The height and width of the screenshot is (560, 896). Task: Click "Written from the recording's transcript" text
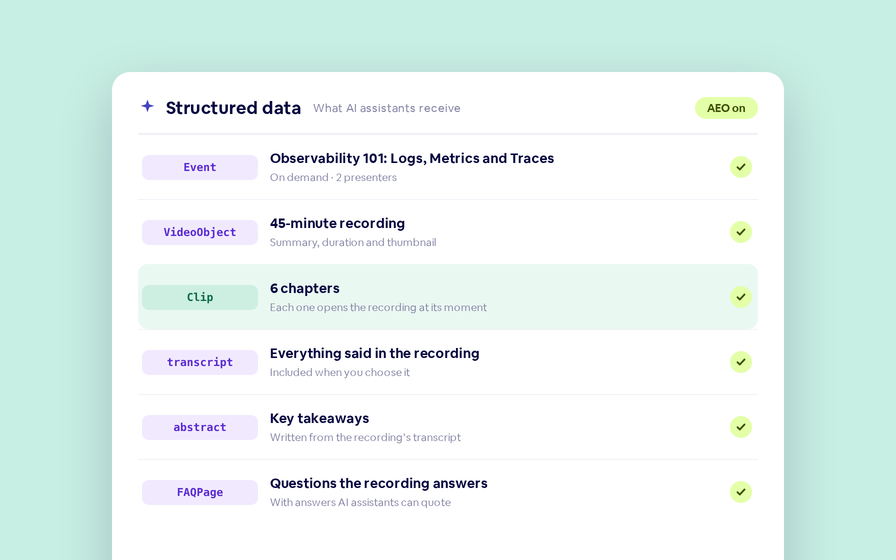365,437
